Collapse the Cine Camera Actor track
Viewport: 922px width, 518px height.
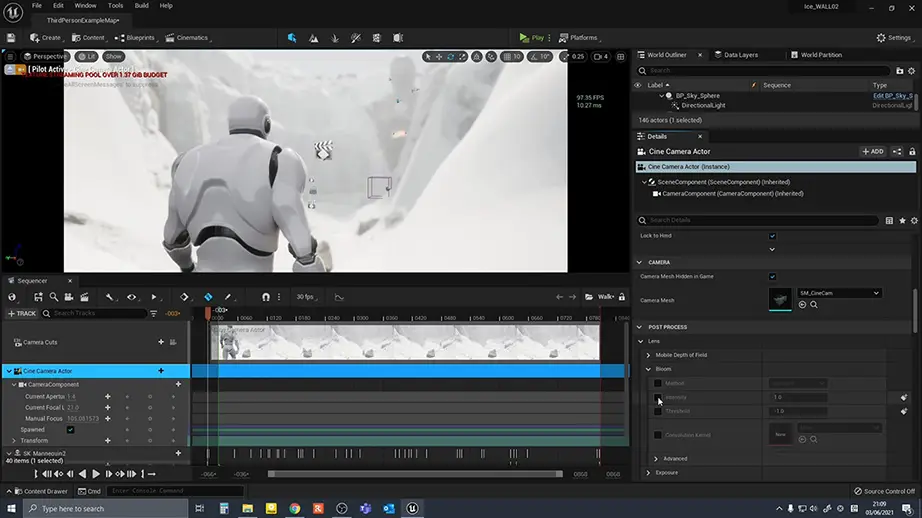pyautogui.click(x=9, y=371)
